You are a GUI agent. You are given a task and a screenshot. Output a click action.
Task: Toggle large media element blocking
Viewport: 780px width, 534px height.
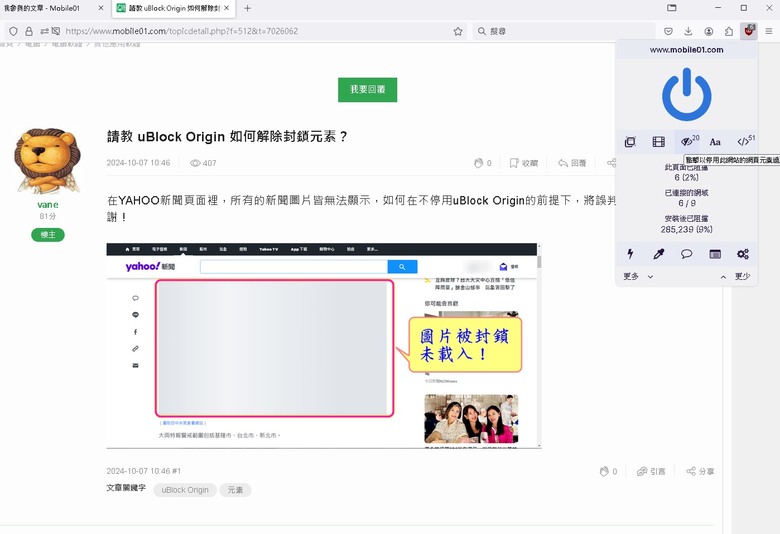(x=658, y=142)
